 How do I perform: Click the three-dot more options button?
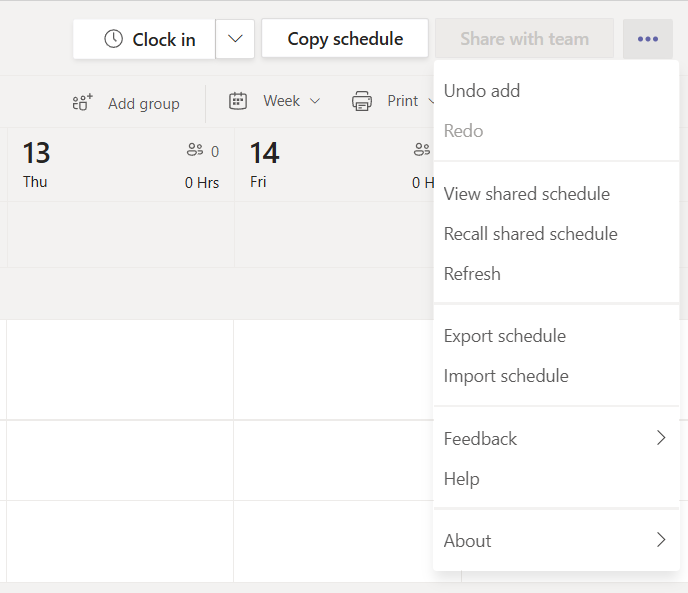pos(648,39)
